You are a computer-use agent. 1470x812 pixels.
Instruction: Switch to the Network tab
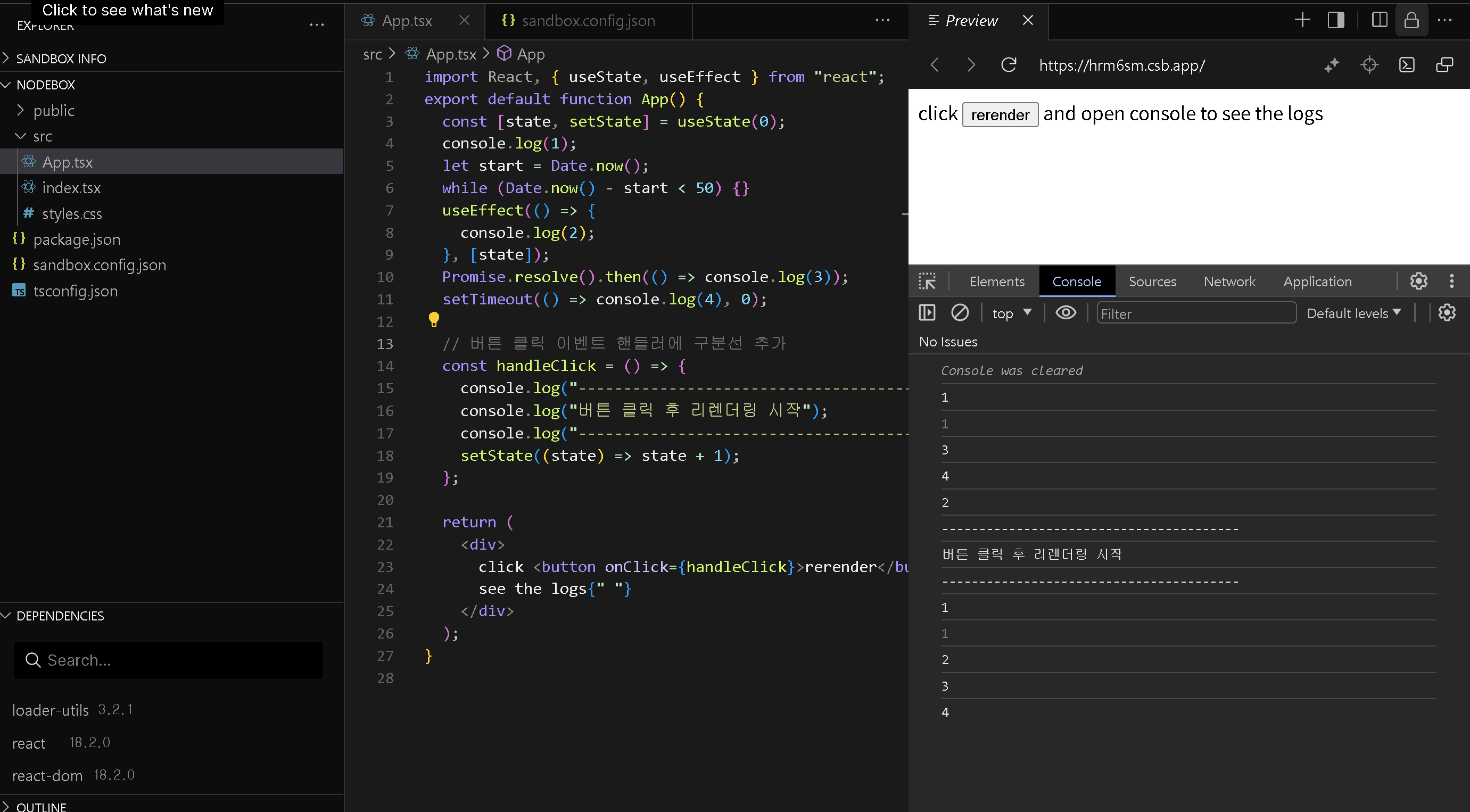pyautogui.click(x=1229, y=281)
